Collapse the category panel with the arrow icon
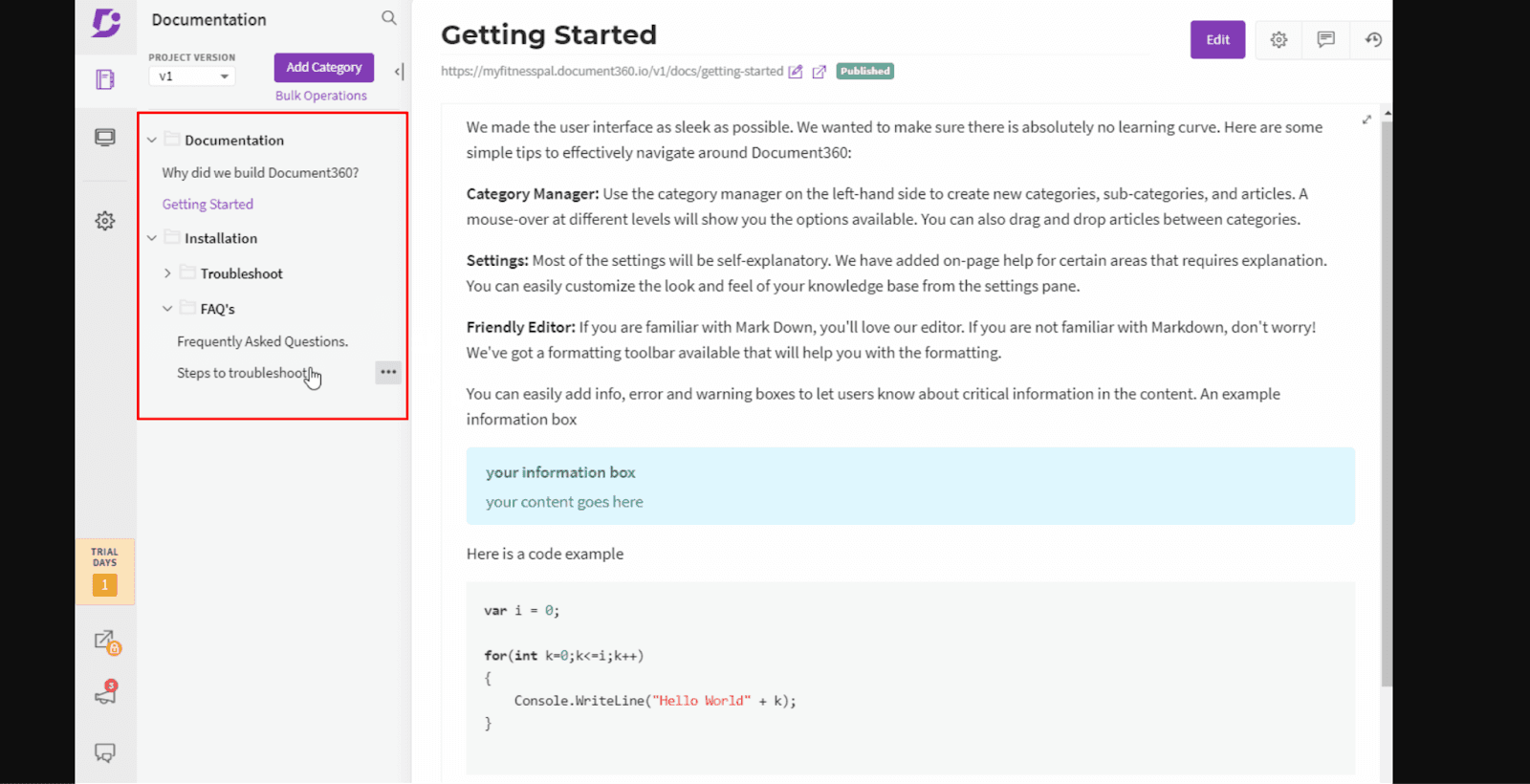The height and width of the screenshot is (784, 1530). [399, 72]
